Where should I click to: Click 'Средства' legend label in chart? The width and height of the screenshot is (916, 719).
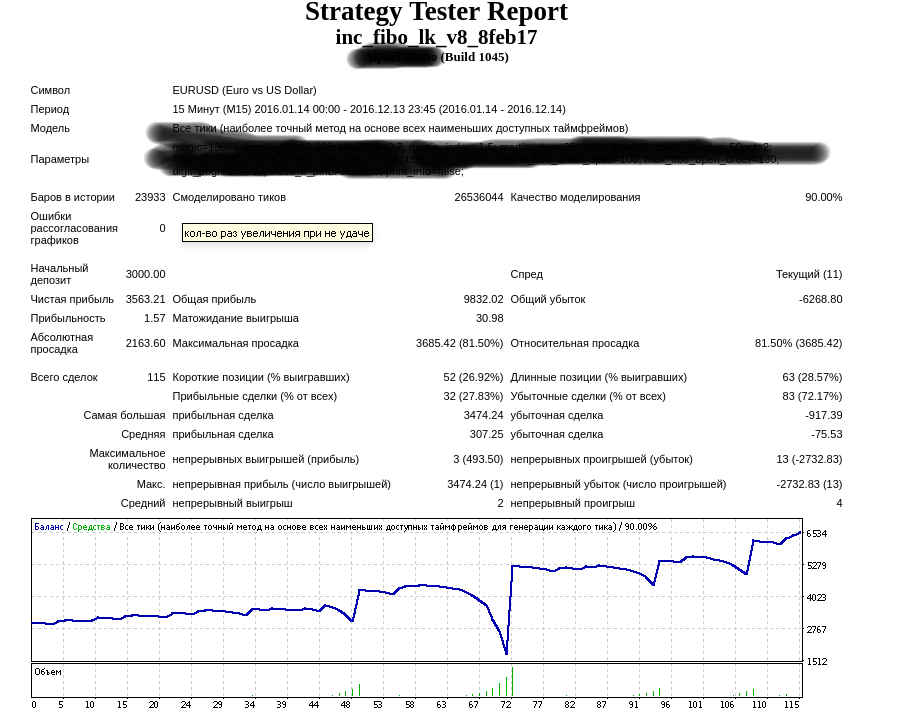(x=91, y=527)
